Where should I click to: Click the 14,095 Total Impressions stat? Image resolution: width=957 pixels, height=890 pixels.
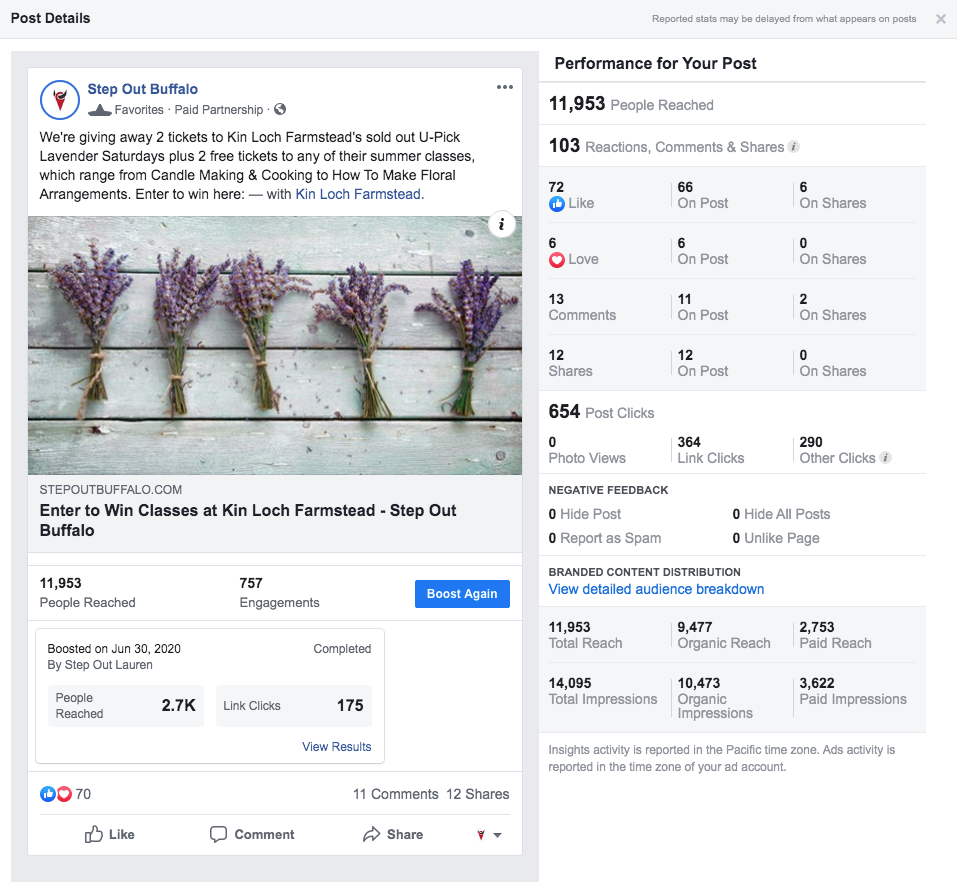pyautogui.click(x=603, y=691)
